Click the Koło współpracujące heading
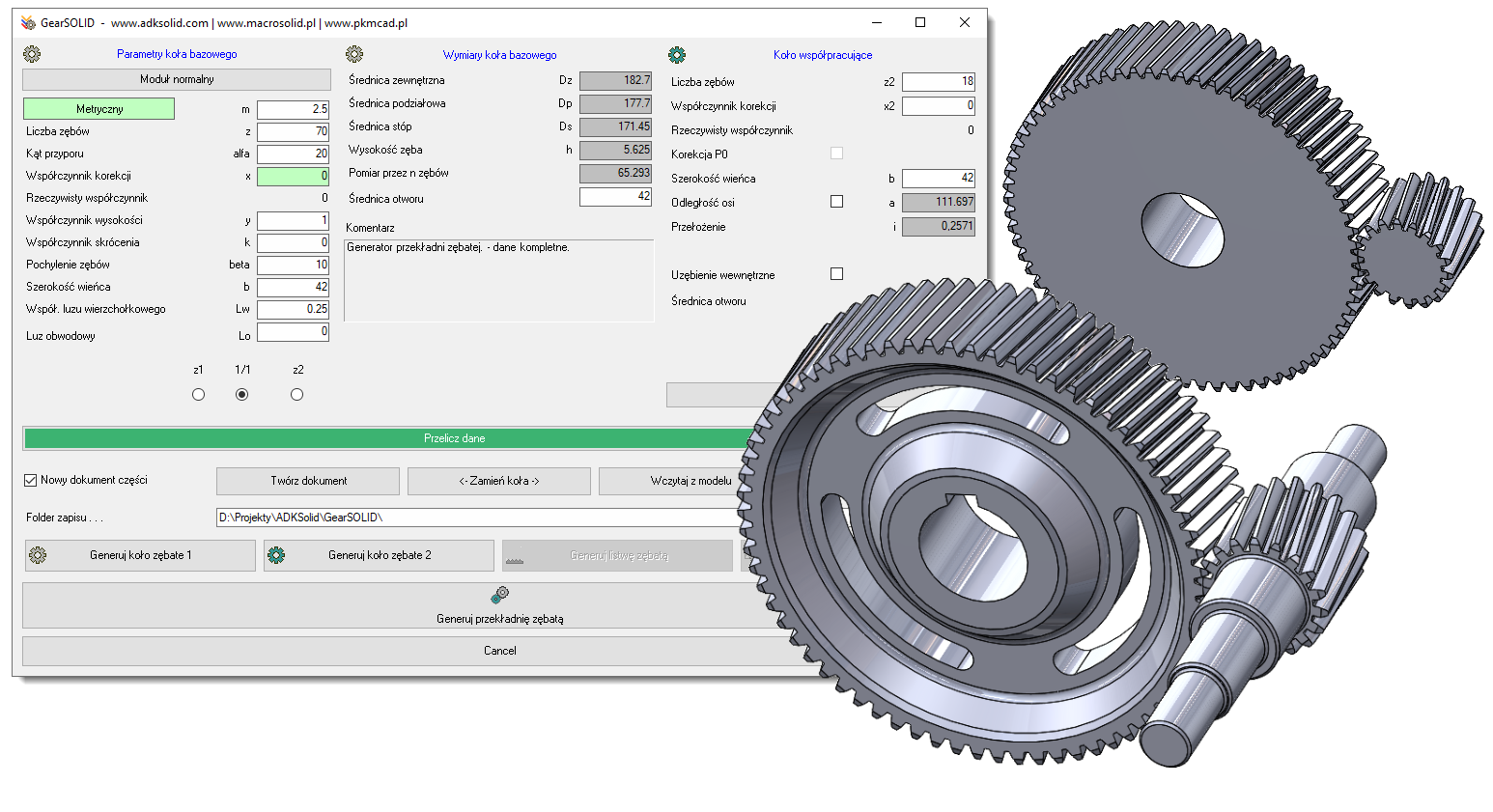Screen dimensions: 1493x812 [x=823, y=55]
